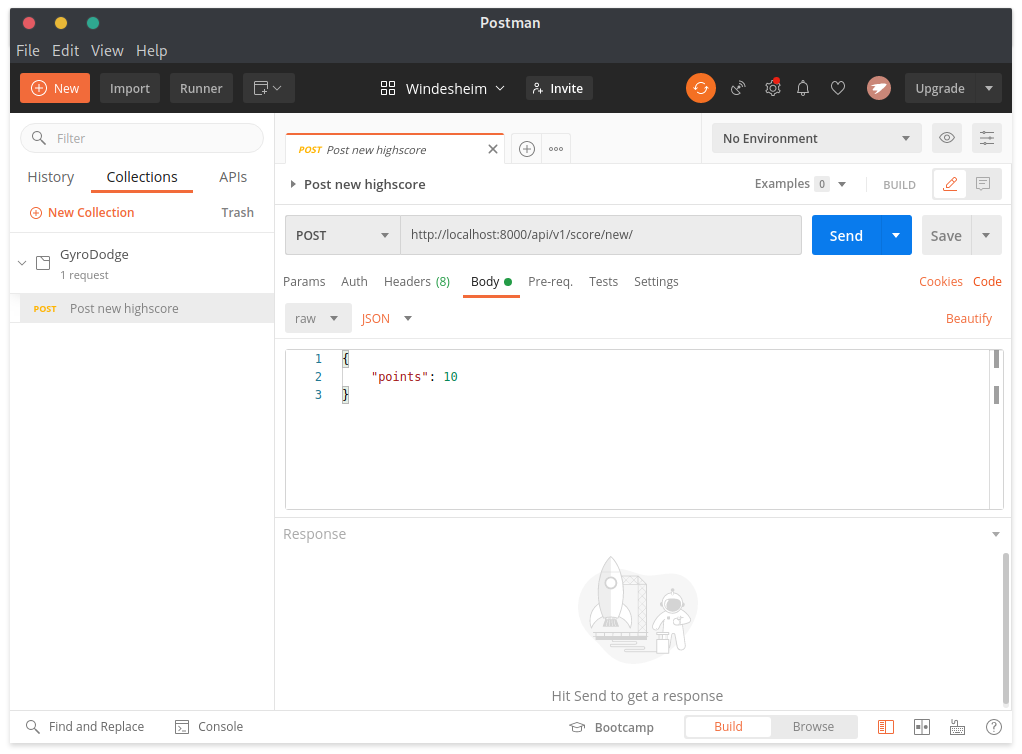Open the comments icon
Screen dimensions: 1022x754
pos(983,184)
